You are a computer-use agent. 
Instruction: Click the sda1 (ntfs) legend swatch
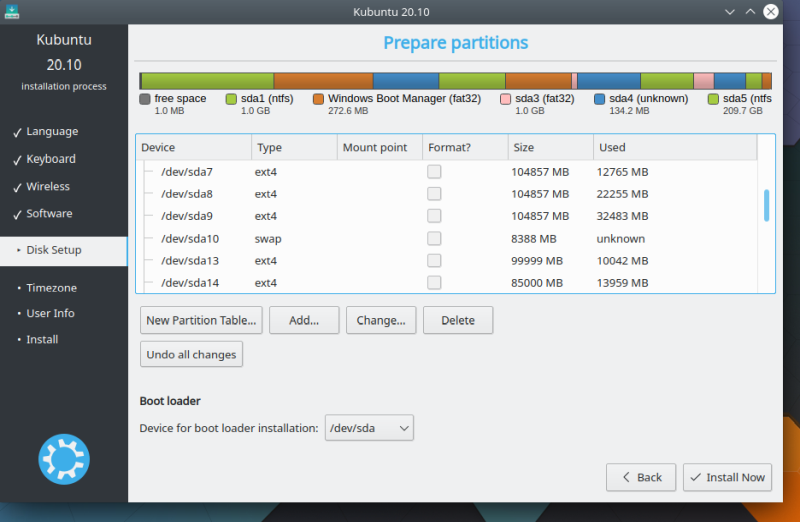pos(231,99)
